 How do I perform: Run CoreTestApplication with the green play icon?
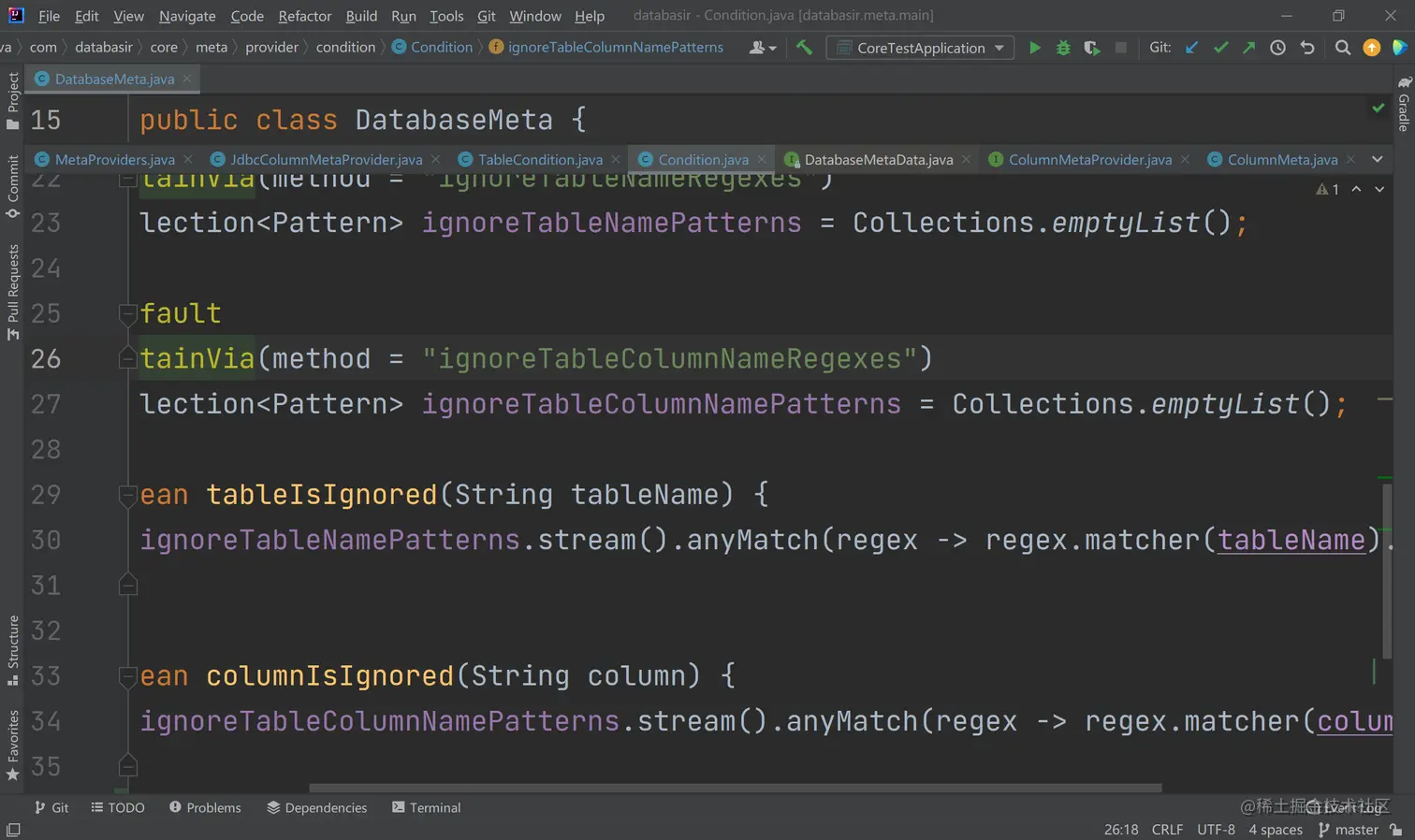point(1034,48)
